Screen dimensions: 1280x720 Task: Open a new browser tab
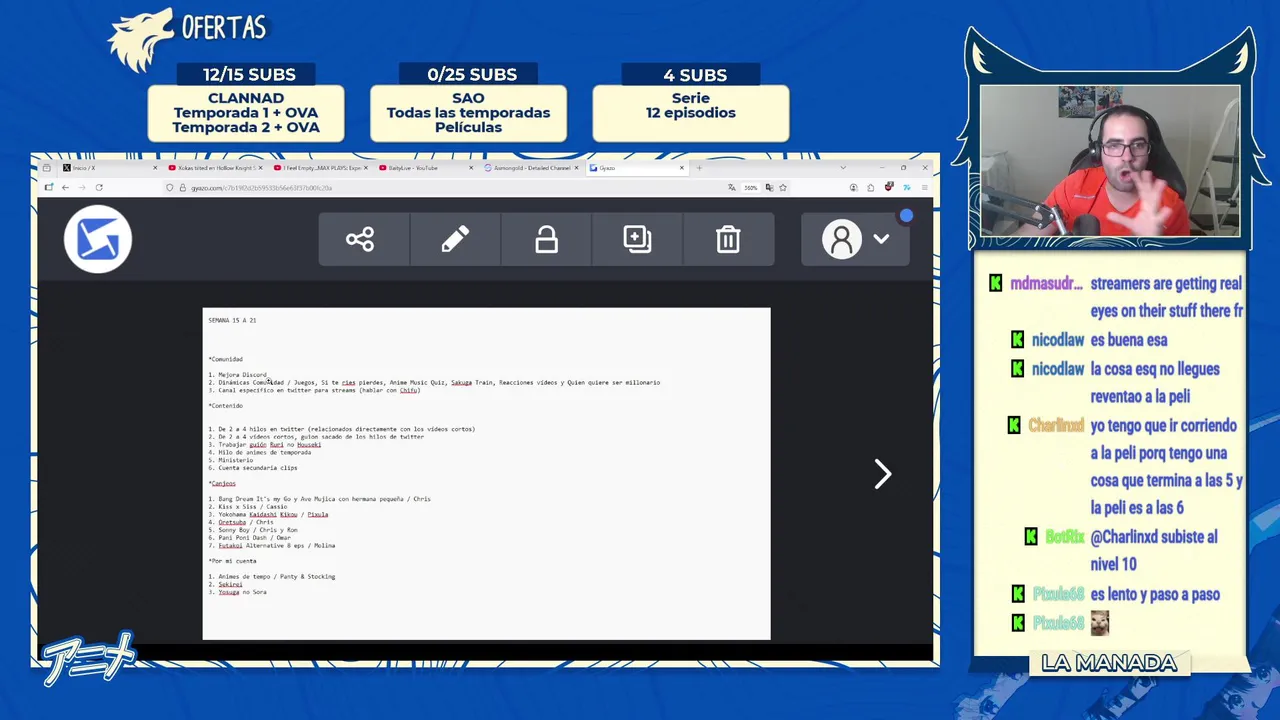click(x=699, y=168)
